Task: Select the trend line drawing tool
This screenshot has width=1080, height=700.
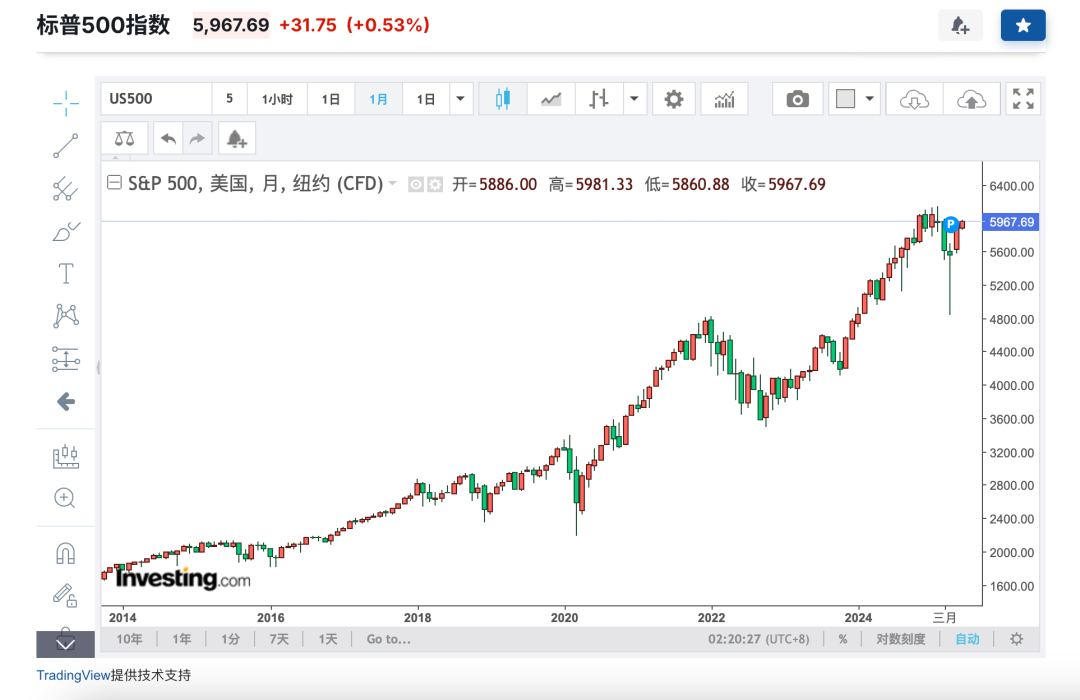Action: 65,146
